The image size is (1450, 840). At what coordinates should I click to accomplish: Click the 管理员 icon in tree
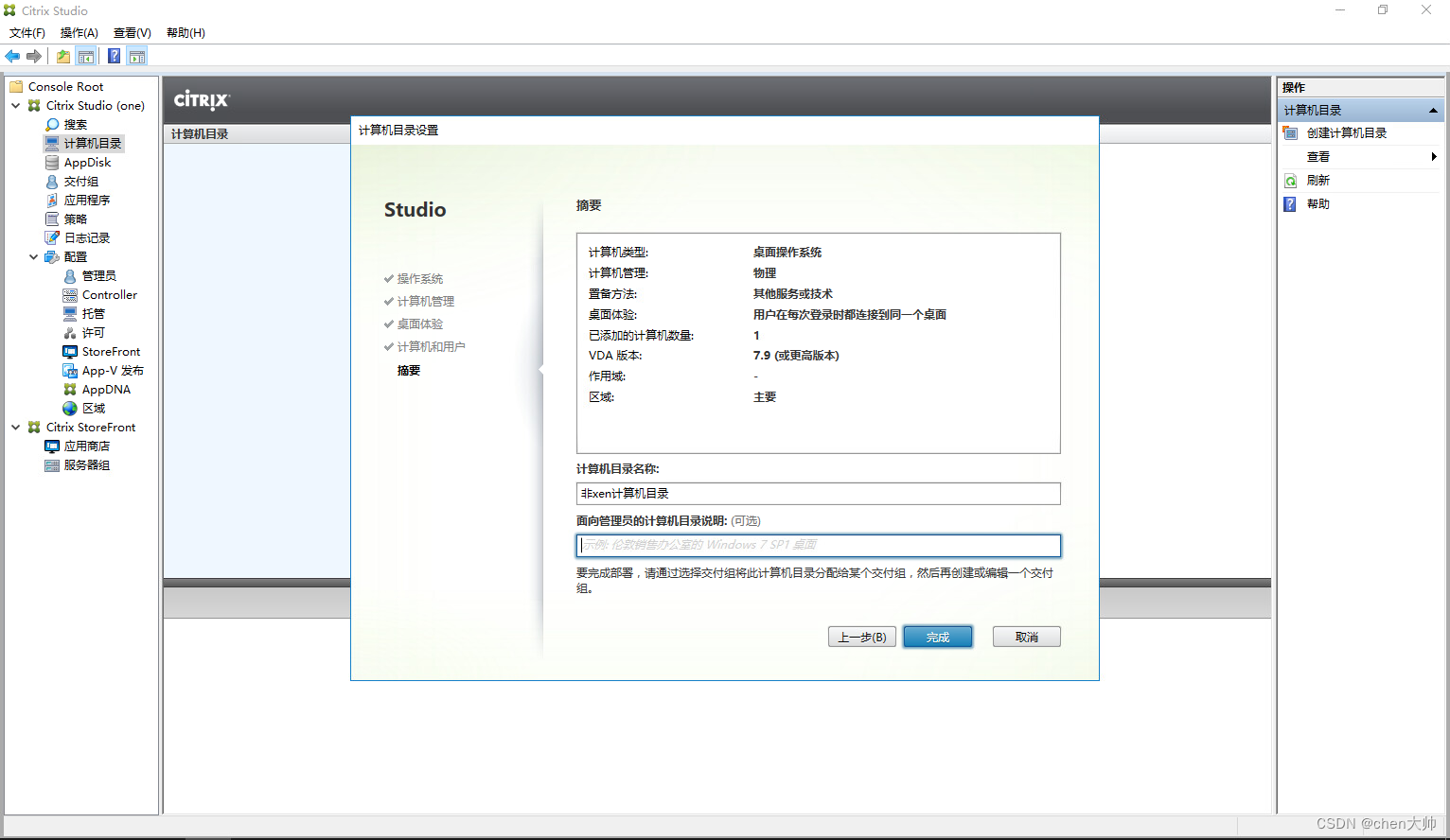70,276
